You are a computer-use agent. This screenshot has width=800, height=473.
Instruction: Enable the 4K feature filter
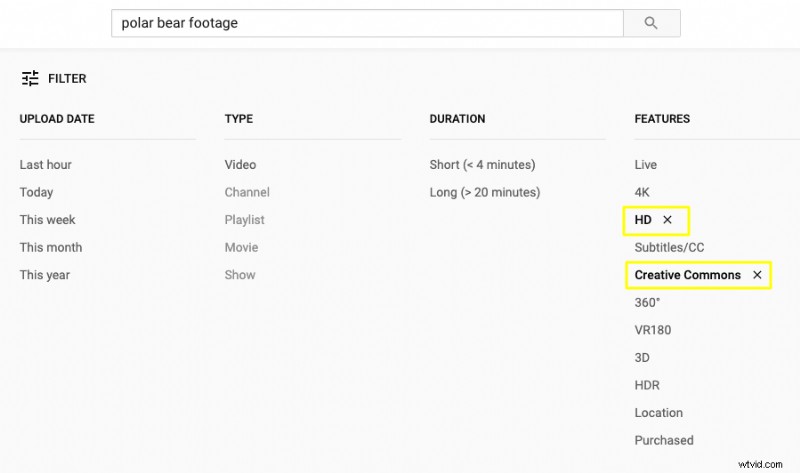(642, 192)
